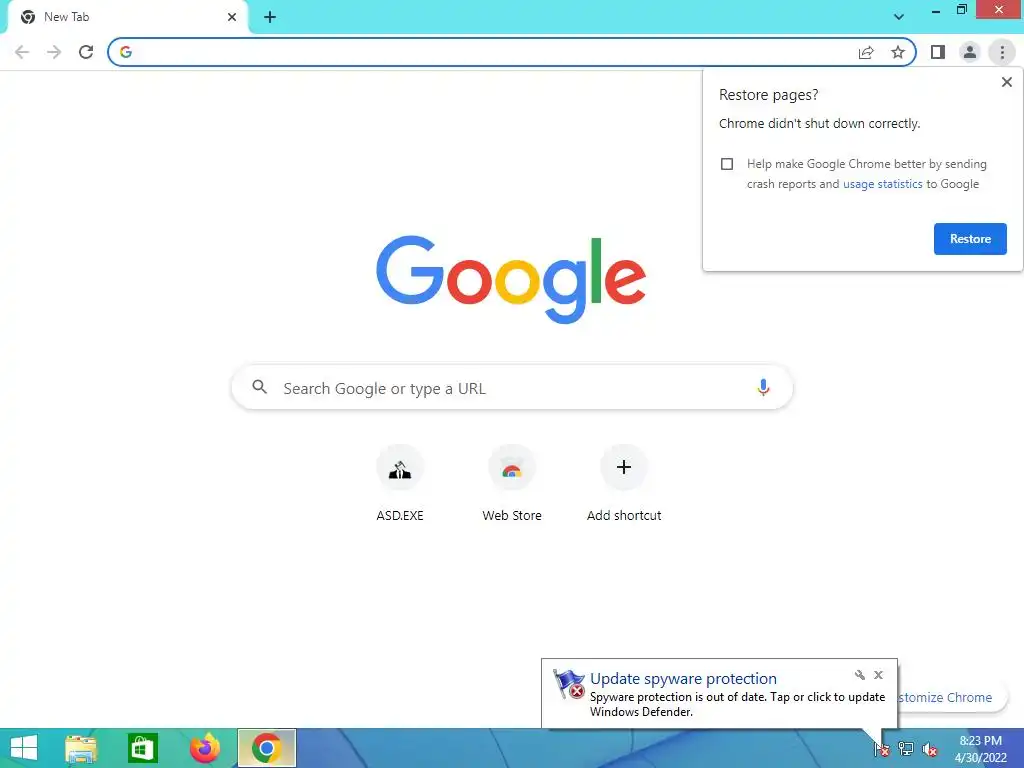The image size is (1024, 768).
Task: Launch Firefox from taskbar
Action: (x=204, y=748)
